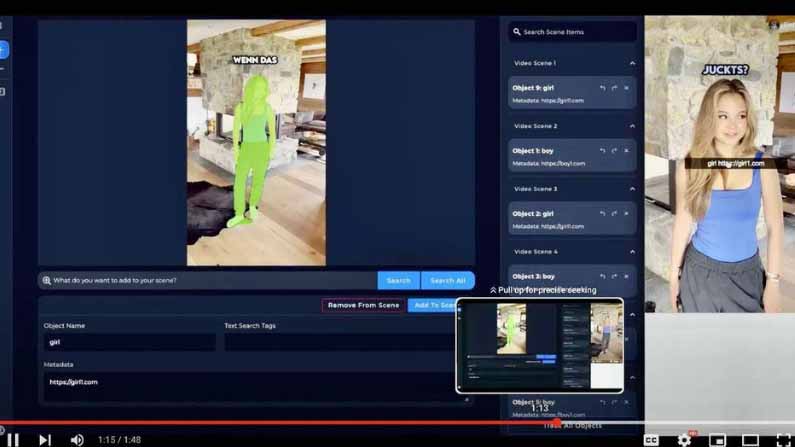Pause the video playback

point(13,439)
